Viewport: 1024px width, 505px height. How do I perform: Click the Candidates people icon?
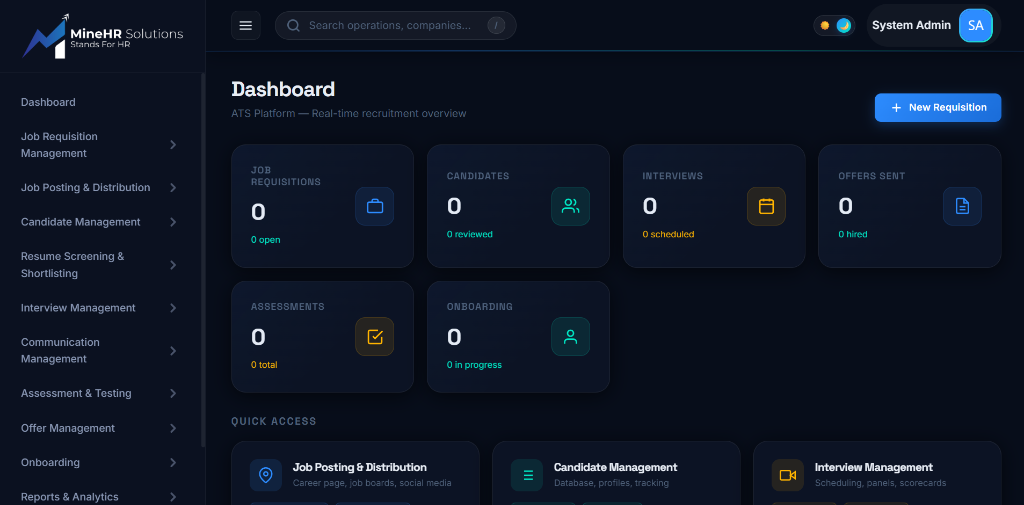(x=571, y=206)
